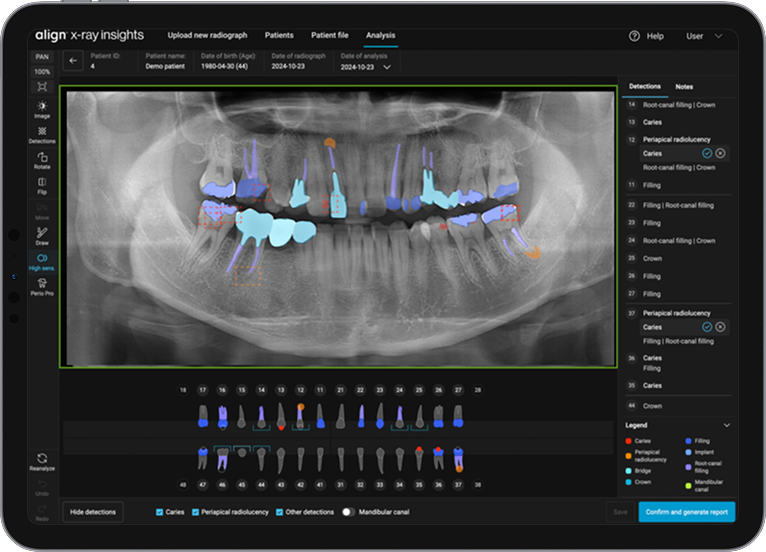Flip the radiograph using the Flip tool
The image size is (766, 552).
pyautogui.click(x=42, y=184)
